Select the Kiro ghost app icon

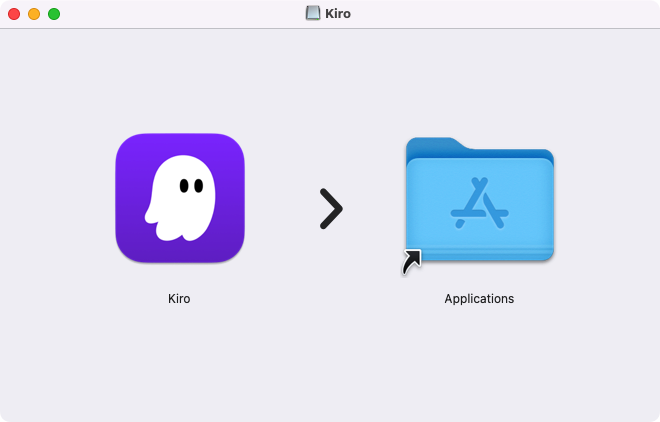click(180, 198)
